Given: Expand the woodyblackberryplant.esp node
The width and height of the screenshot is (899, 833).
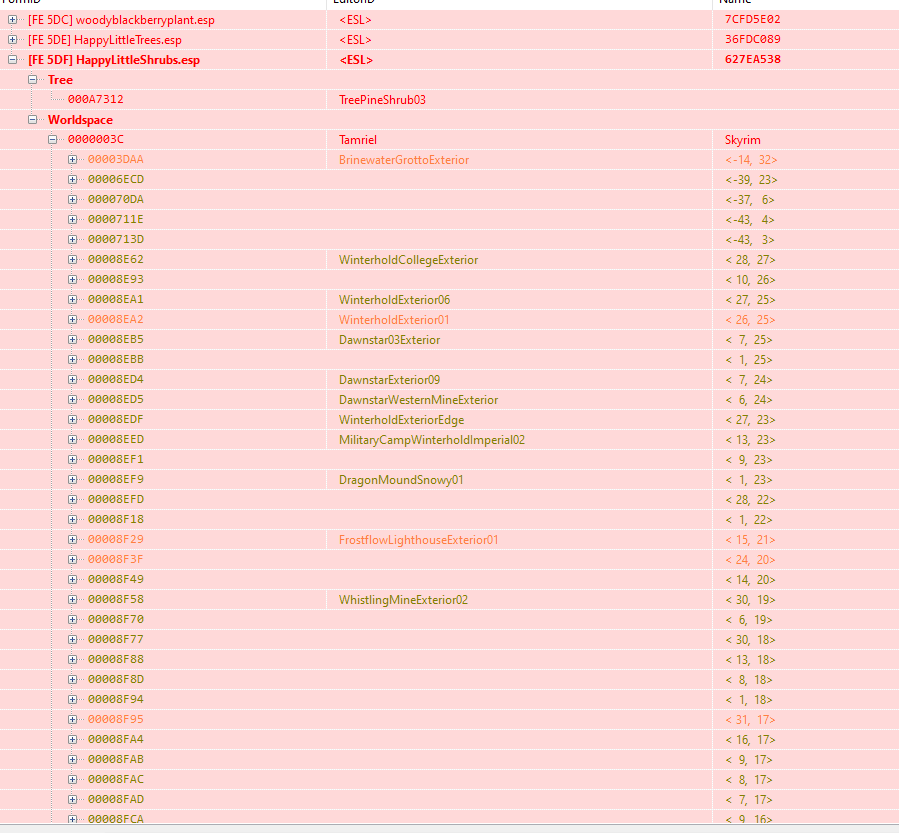Looking at the screenshot, I should tap(13, 19).
